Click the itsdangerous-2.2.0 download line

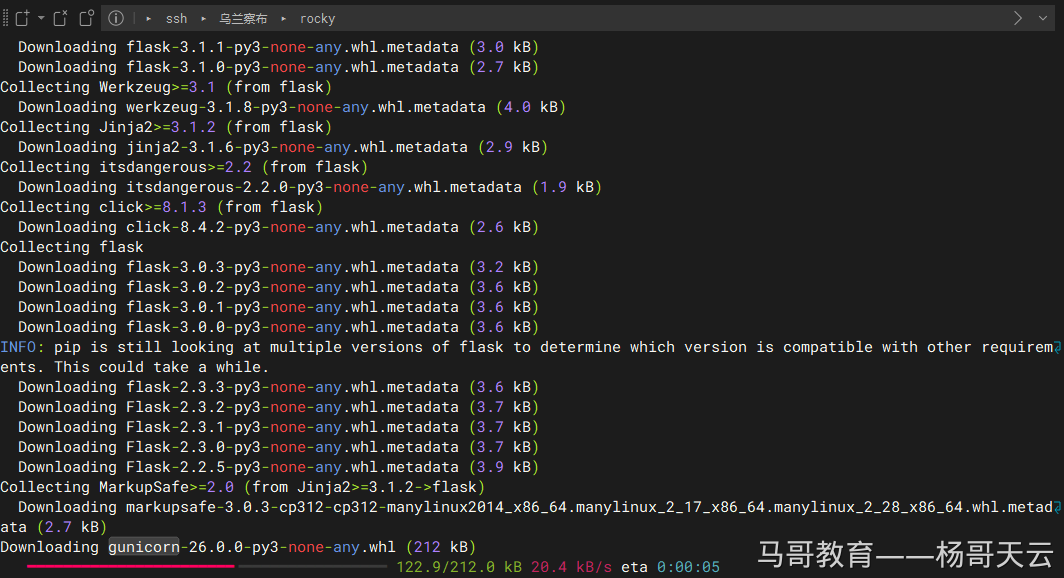(310, 187)
